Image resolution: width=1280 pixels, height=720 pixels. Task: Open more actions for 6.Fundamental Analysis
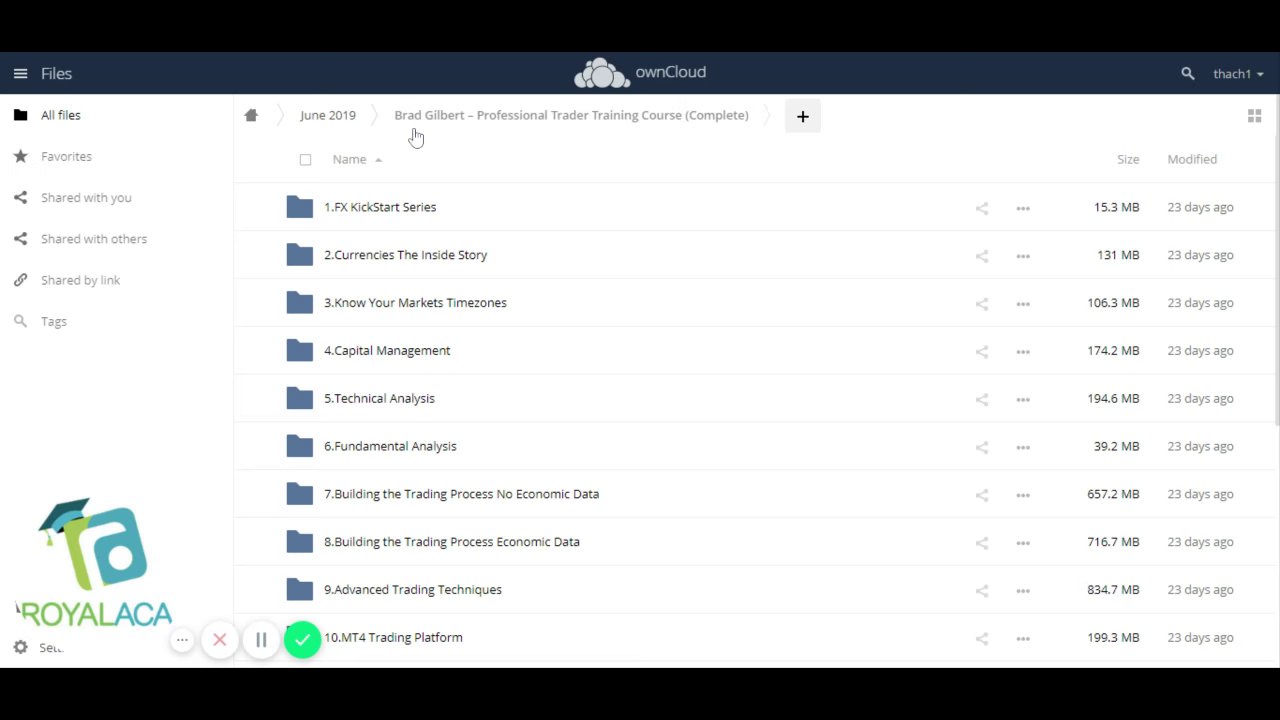tap(1023, 447)
